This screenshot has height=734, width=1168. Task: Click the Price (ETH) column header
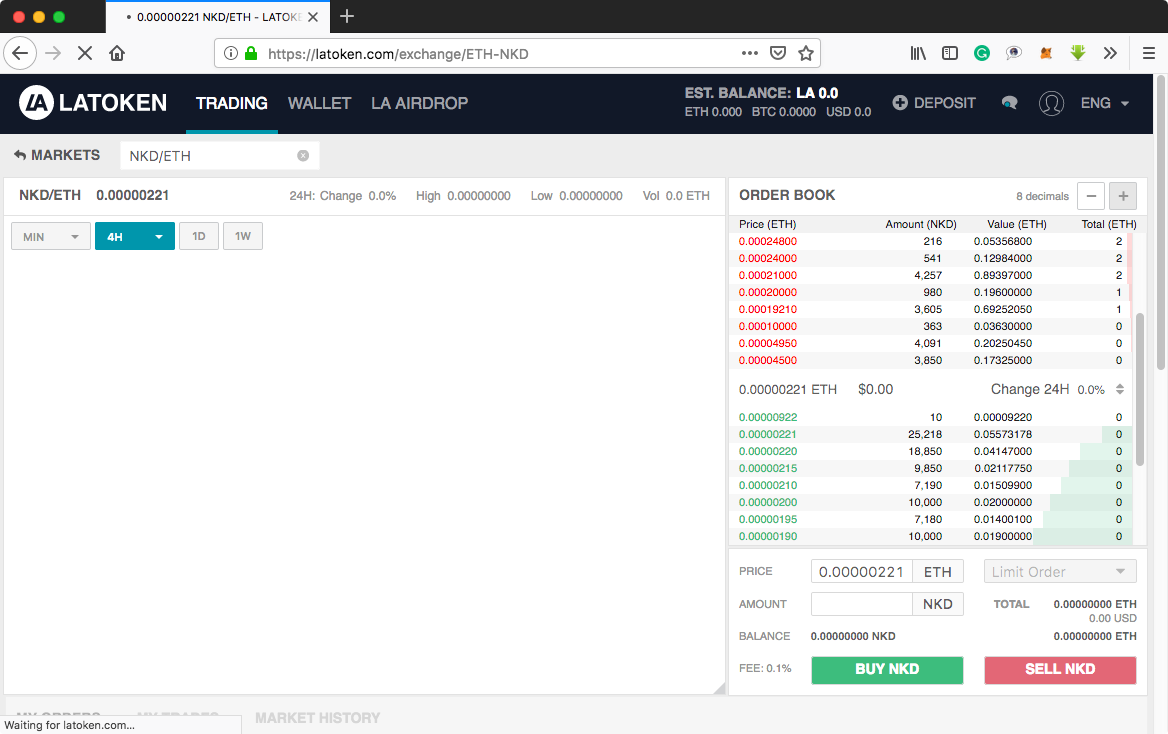pyautogui.click(x=767, y=224)
